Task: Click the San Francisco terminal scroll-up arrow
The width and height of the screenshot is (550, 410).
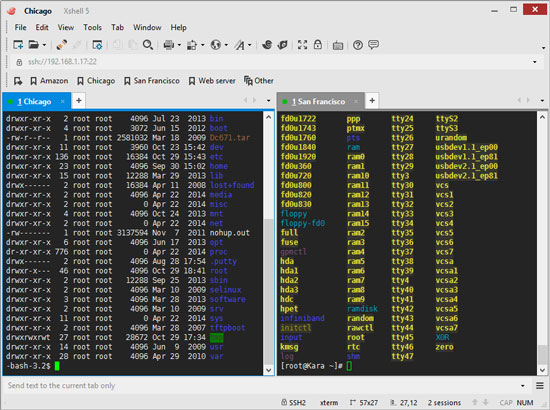Action: pyautogui.click(x=542, y=117)
